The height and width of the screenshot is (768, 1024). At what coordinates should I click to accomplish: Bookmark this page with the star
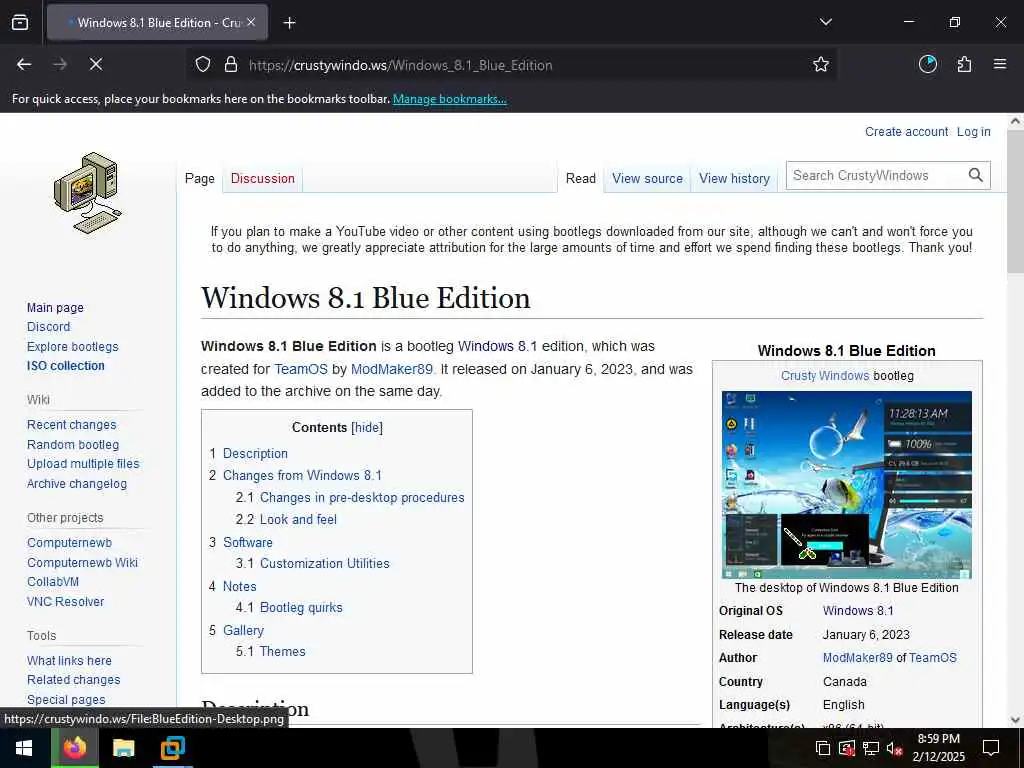click(821, 64)
